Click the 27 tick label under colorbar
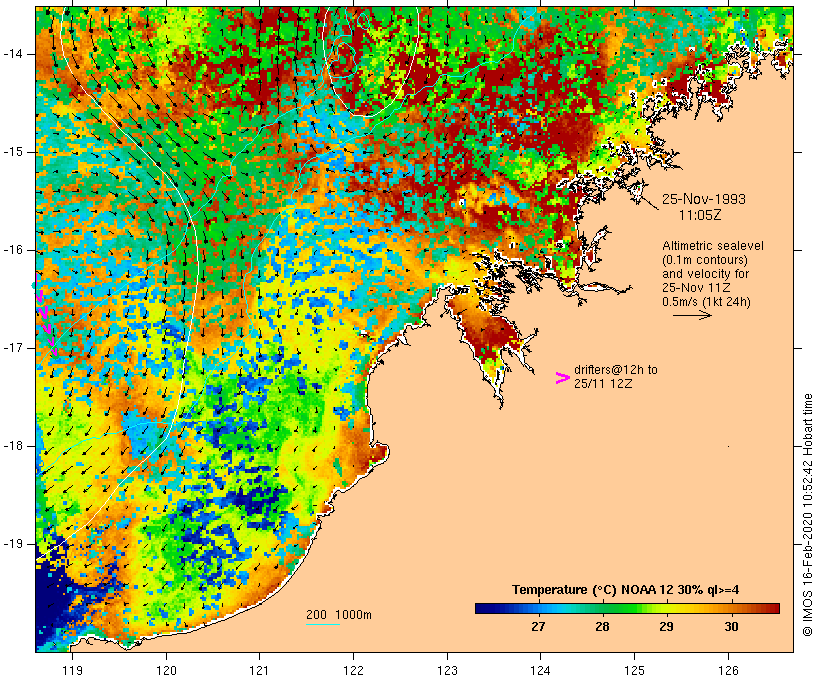Image resolution: width=820 pixels, height=680 pixels. (538, 627)
